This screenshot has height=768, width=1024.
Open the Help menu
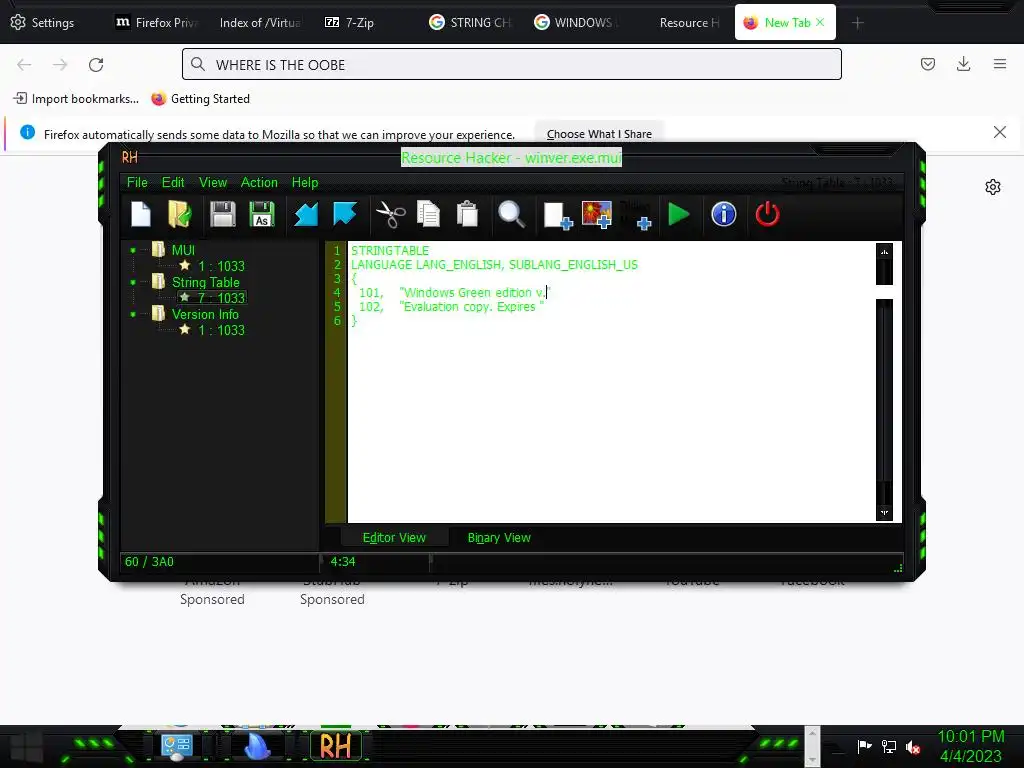point(305,182)
